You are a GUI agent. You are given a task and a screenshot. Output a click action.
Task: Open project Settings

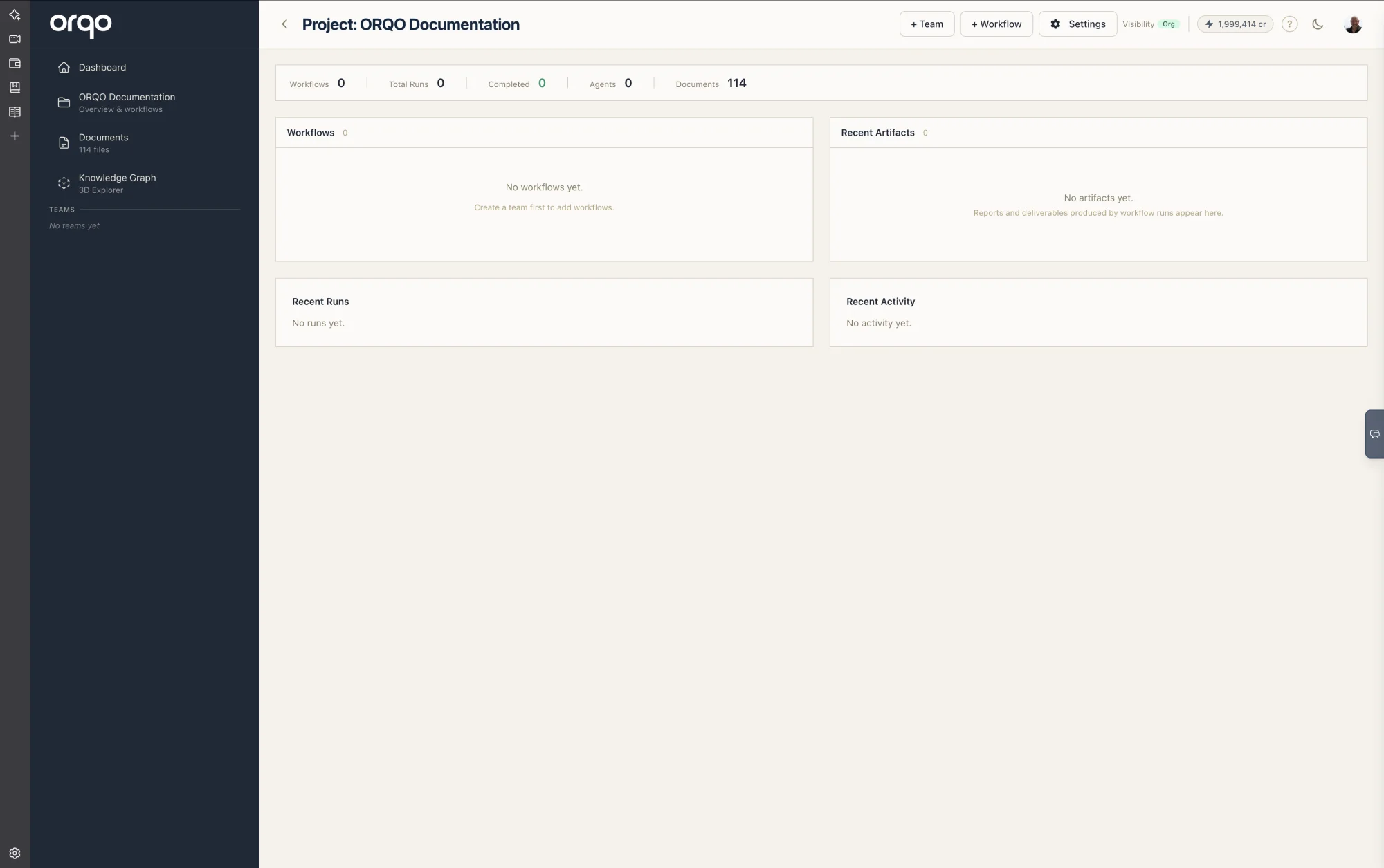[x=1077, y=24]
